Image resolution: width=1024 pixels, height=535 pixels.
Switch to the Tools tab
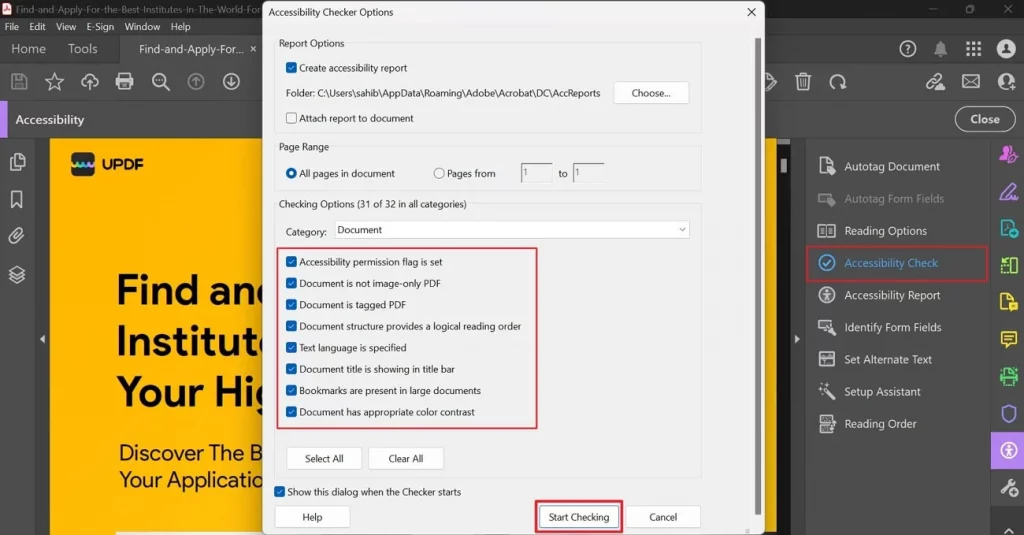click(82, 49)
